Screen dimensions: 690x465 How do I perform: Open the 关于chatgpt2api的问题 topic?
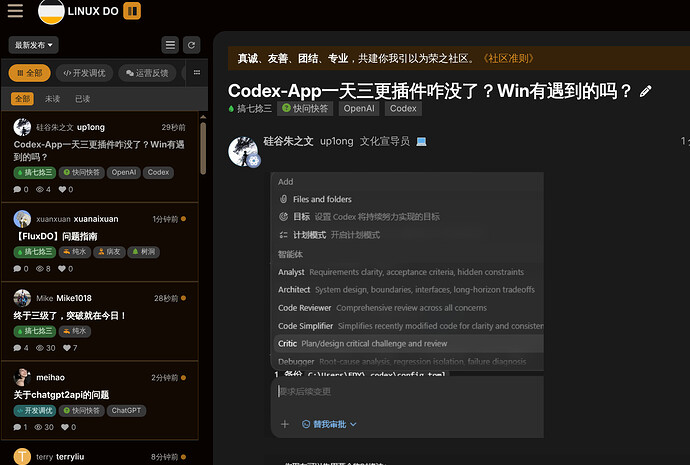(61, 395)
